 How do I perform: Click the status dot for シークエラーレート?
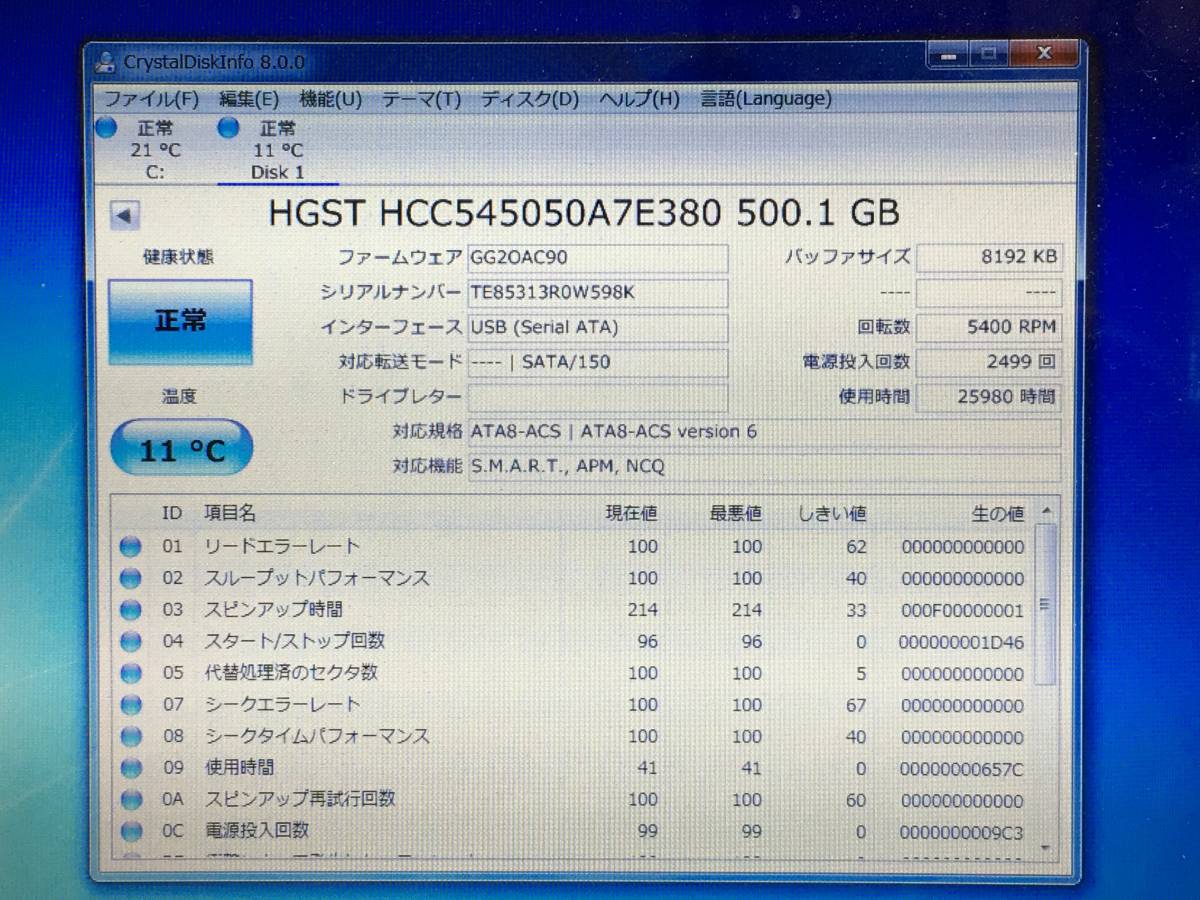pos(131,705)
